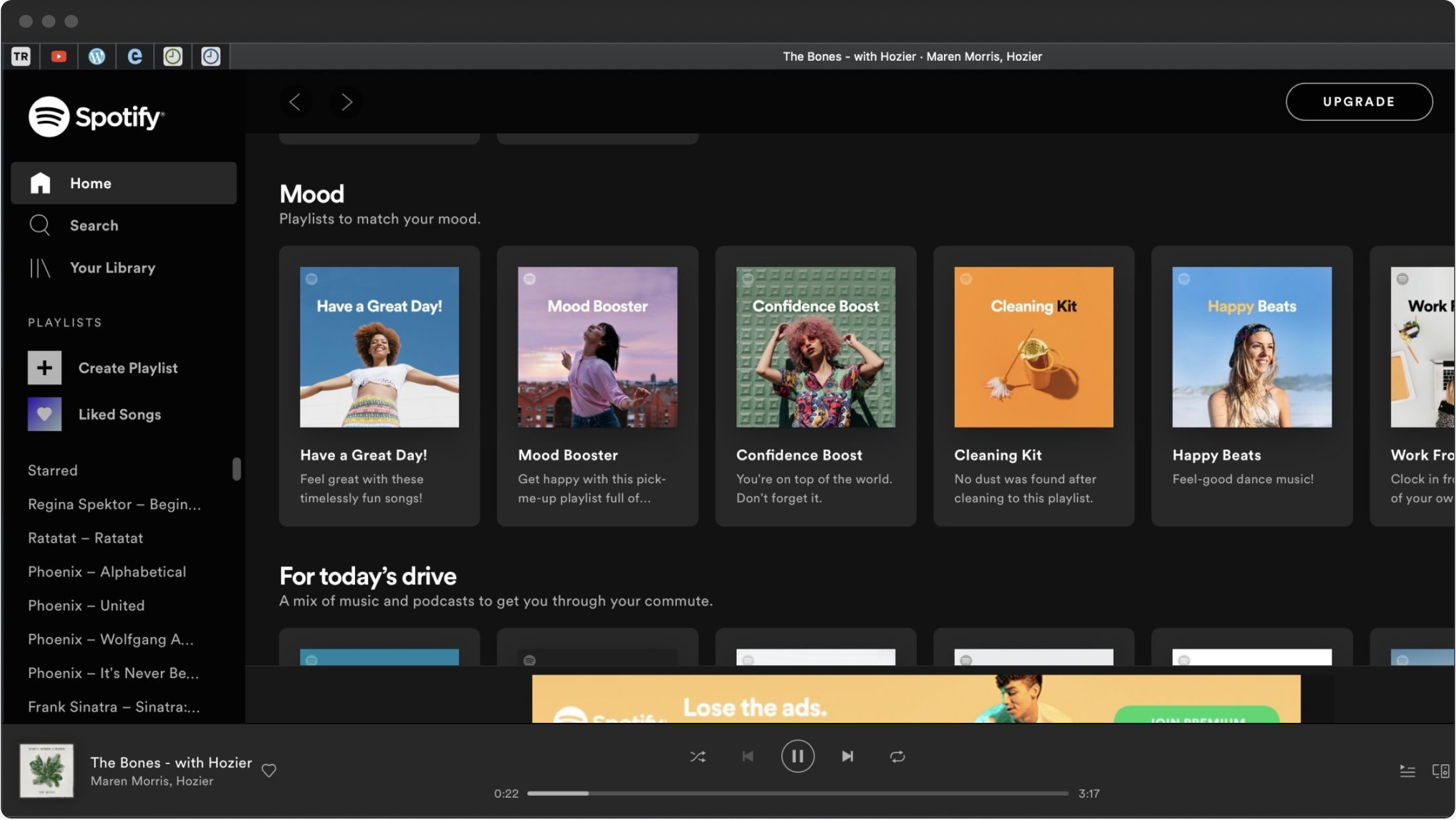Open the YouTube tab icon
1456x820 pixels.
coord(59,56)
